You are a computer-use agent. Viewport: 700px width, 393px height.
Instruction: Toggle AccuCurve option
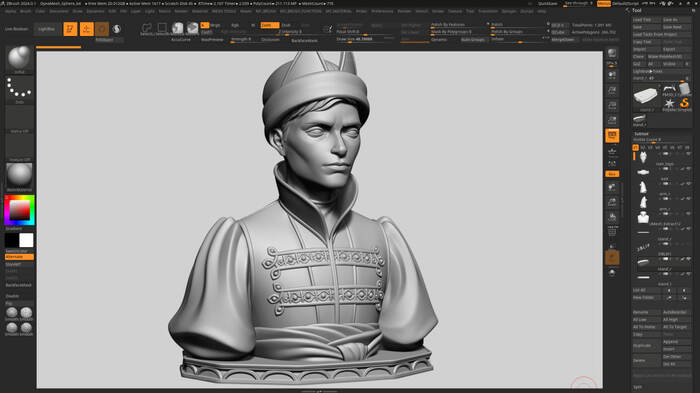[x=181, y=40]
